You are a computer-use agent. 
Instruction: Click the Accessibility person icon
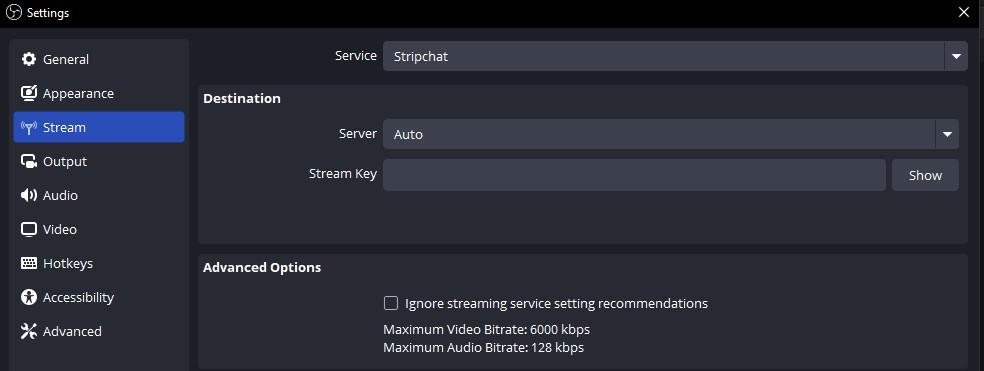coord(29,297)
